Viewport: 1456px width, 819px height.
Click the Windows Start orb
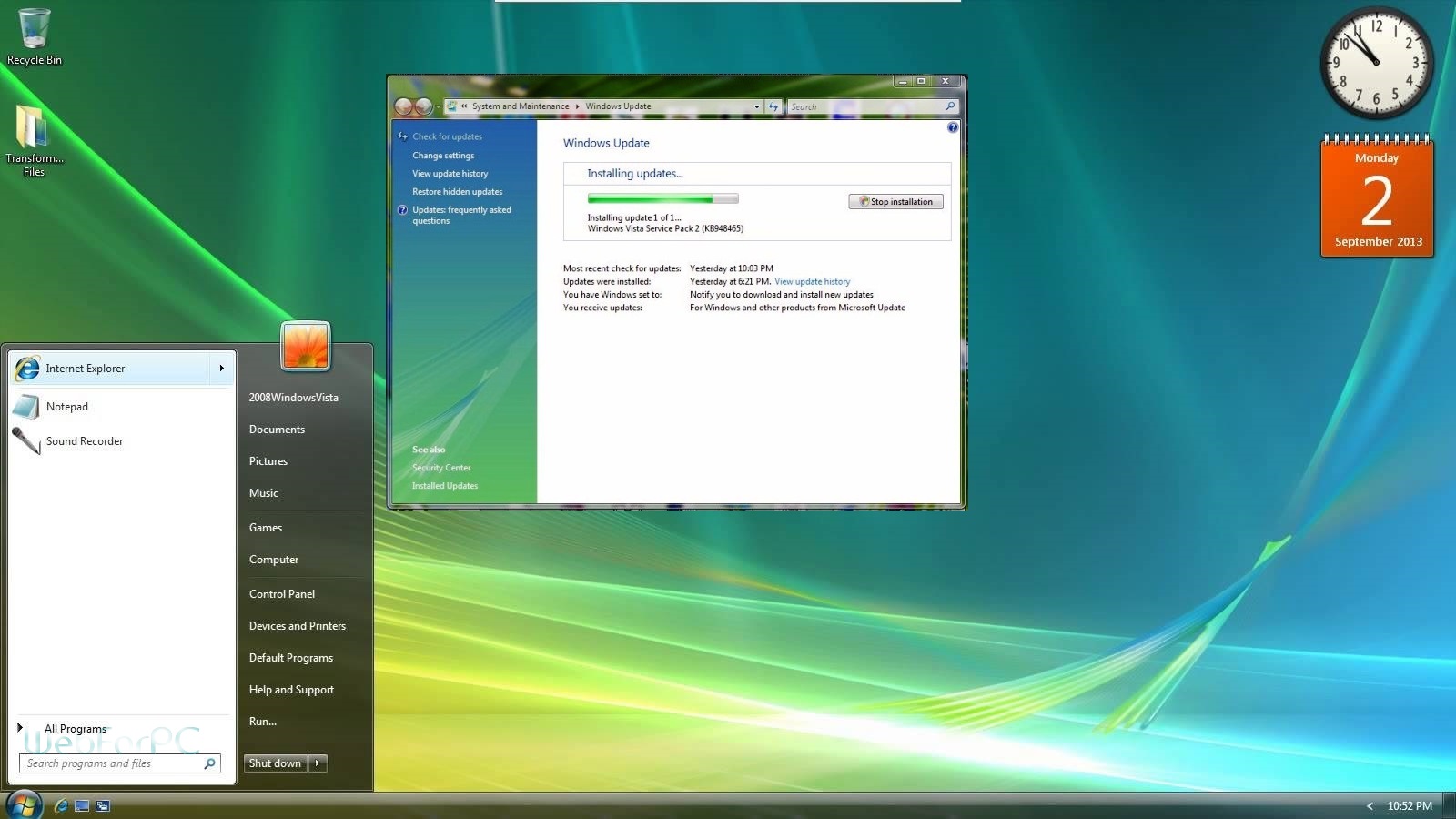24,805
